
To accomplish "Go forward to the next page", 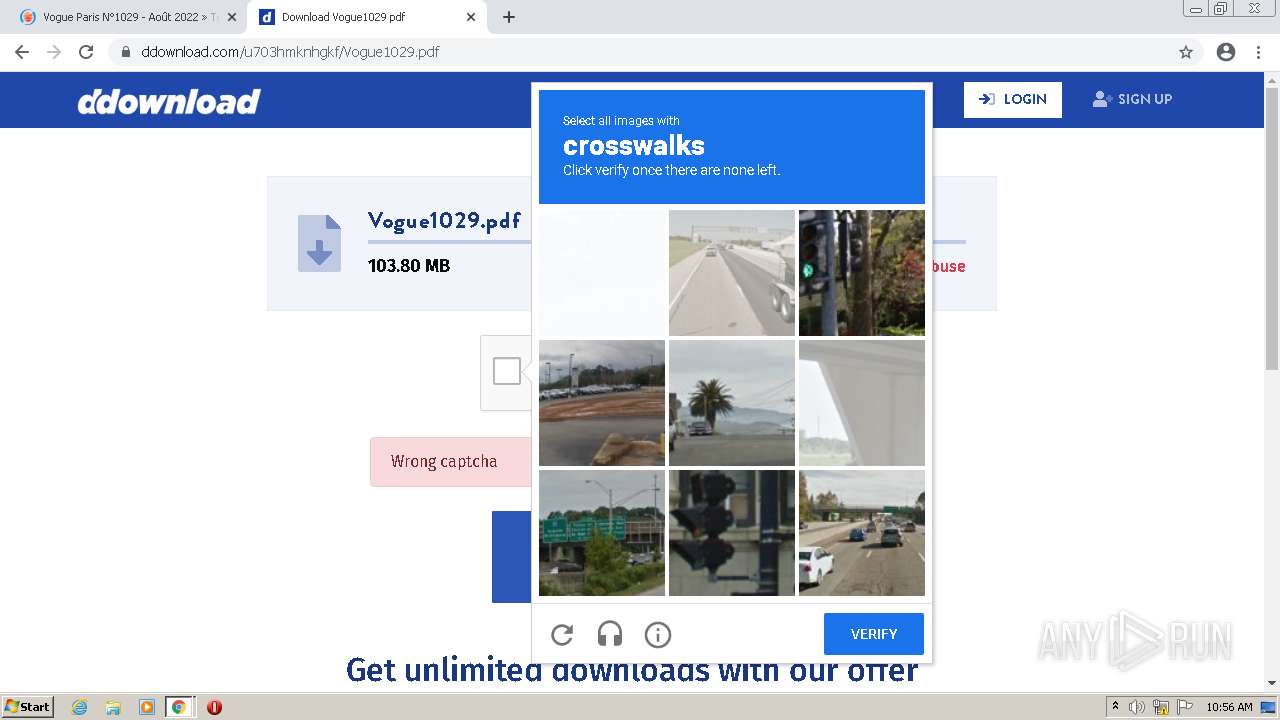I will (x=54, y=52).
